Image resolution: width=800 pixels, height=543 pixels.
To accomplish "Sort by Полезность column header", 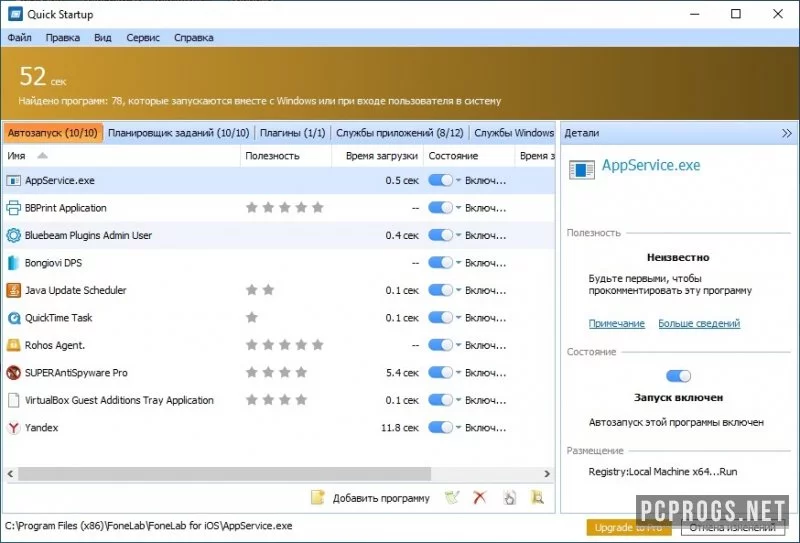I will (286, 156).
